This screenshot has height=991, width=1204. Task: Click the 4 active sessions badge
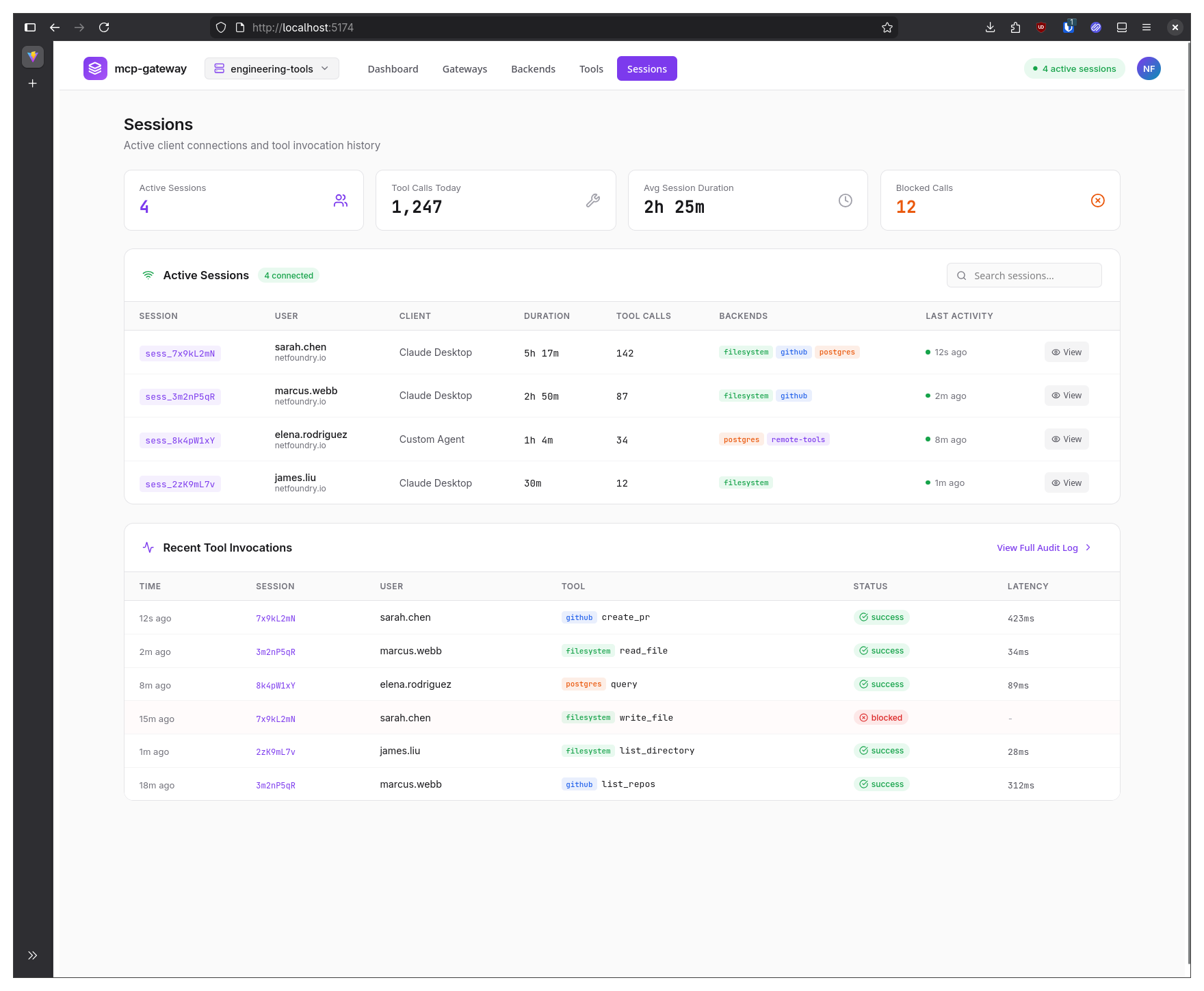(1074, 68)
